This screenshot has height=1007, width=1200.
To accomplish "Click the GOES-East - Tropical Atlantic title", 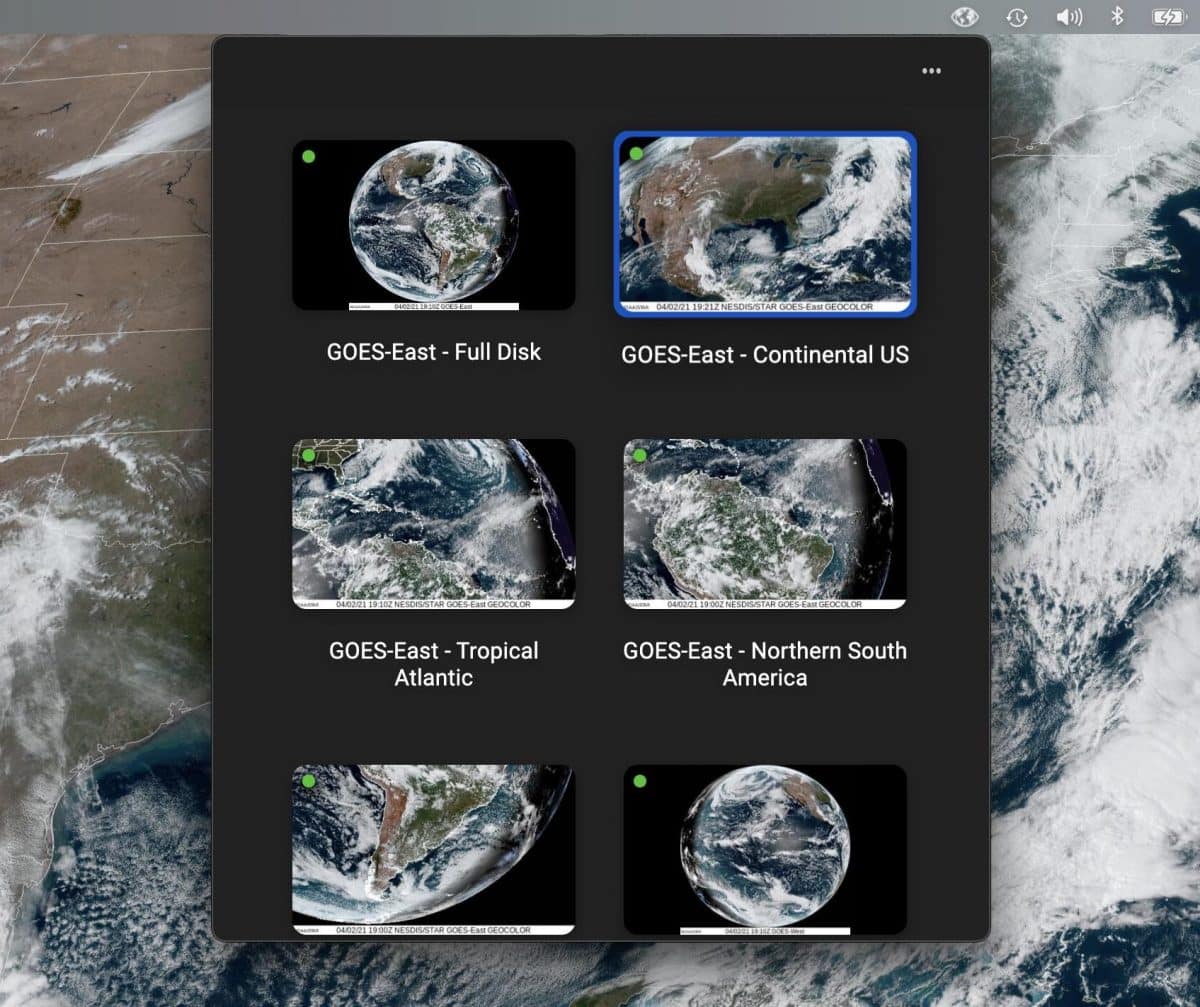I will [x=434, y=664].
